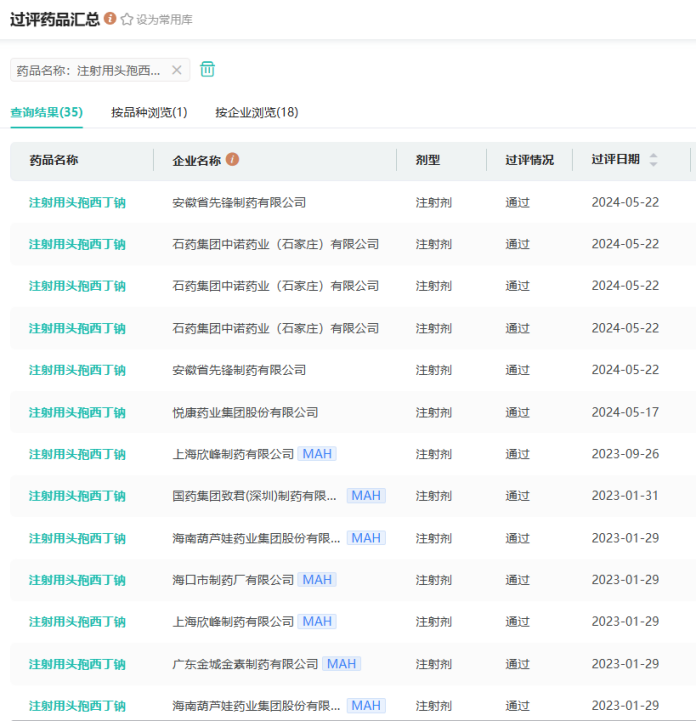Click company name 悦康药业集团股份有限公司
The height and width of the screenshot is (721, 697).
(245, 412)
